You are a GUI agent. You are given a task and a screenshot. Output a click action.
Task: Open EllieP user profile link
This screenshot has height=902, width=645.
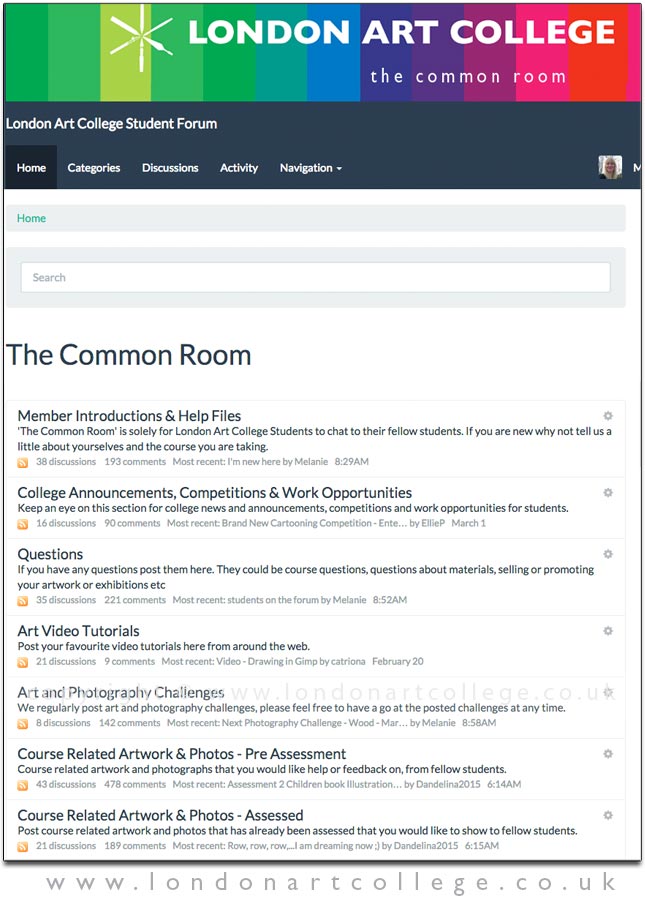[433, 523]
